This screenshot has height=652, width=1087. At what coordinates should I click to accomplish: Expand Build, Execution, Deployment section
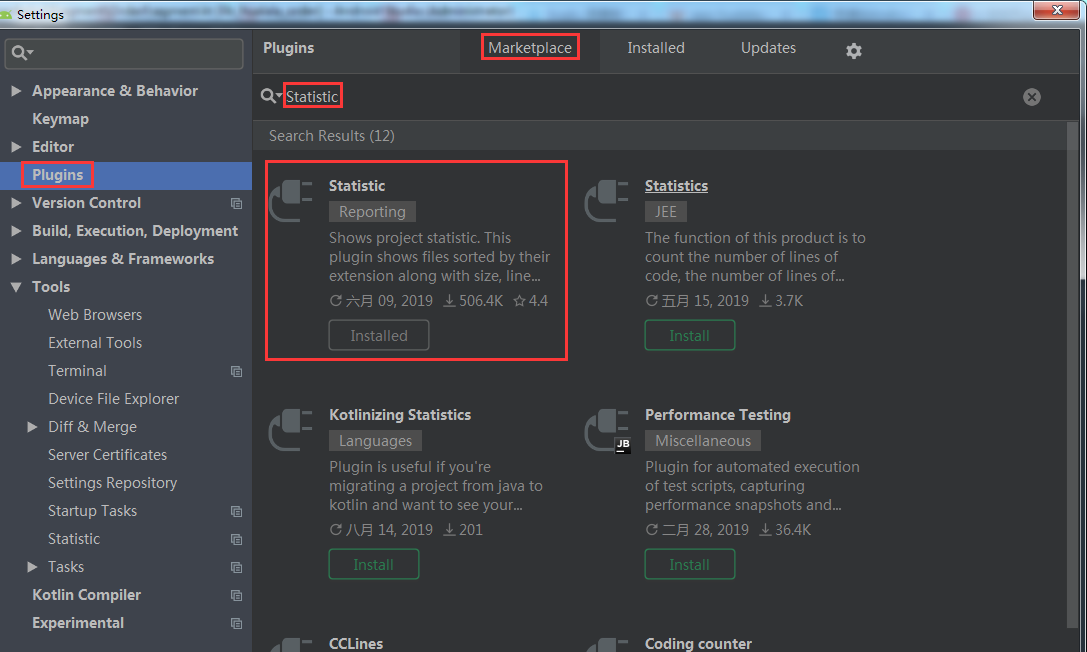tap(17, 231)
